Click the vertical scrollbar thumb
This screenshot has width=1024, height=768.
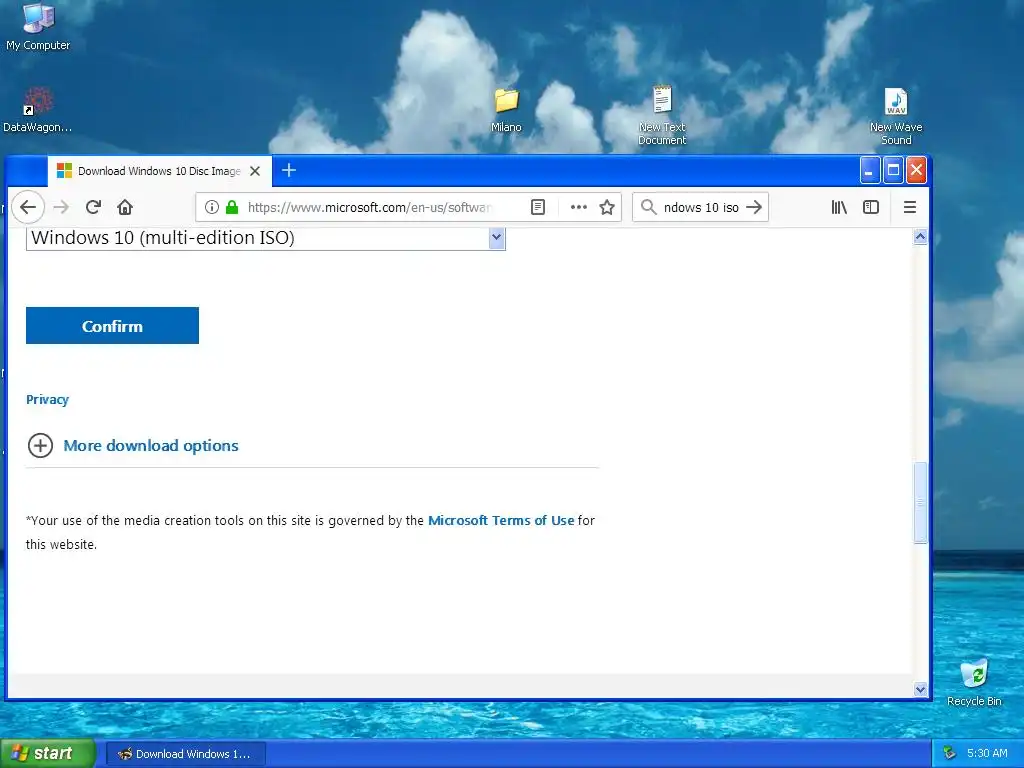click(920, 503)
